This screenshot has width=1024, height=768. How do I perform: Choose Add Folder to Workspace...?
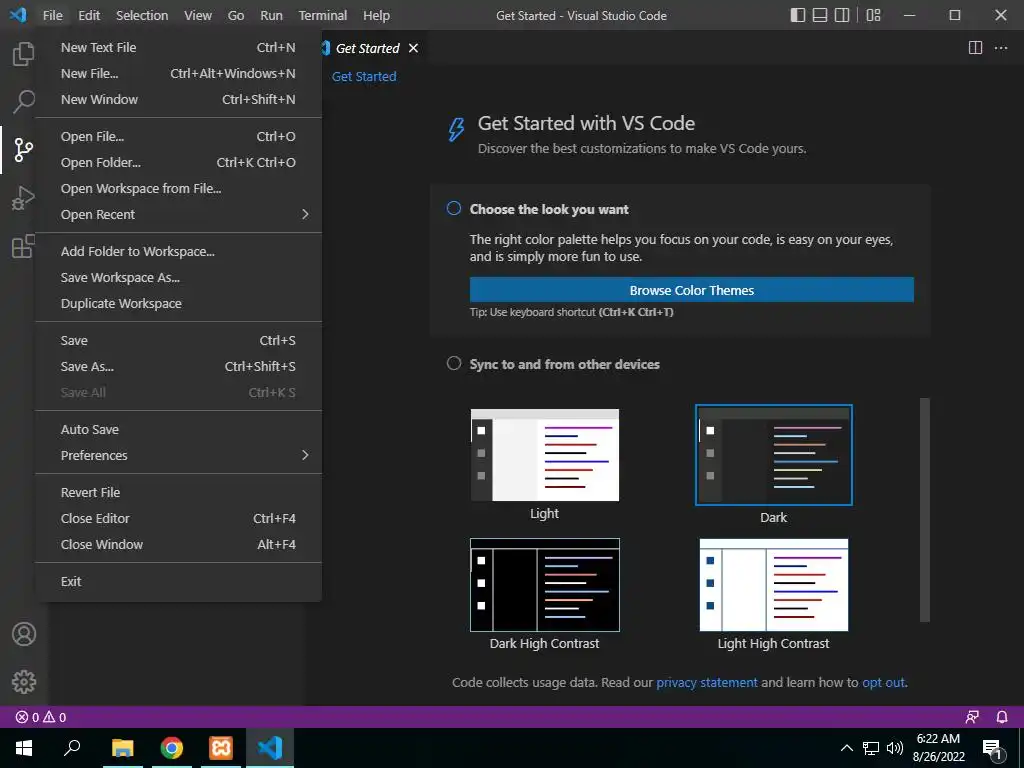click(x=178, y=251)
